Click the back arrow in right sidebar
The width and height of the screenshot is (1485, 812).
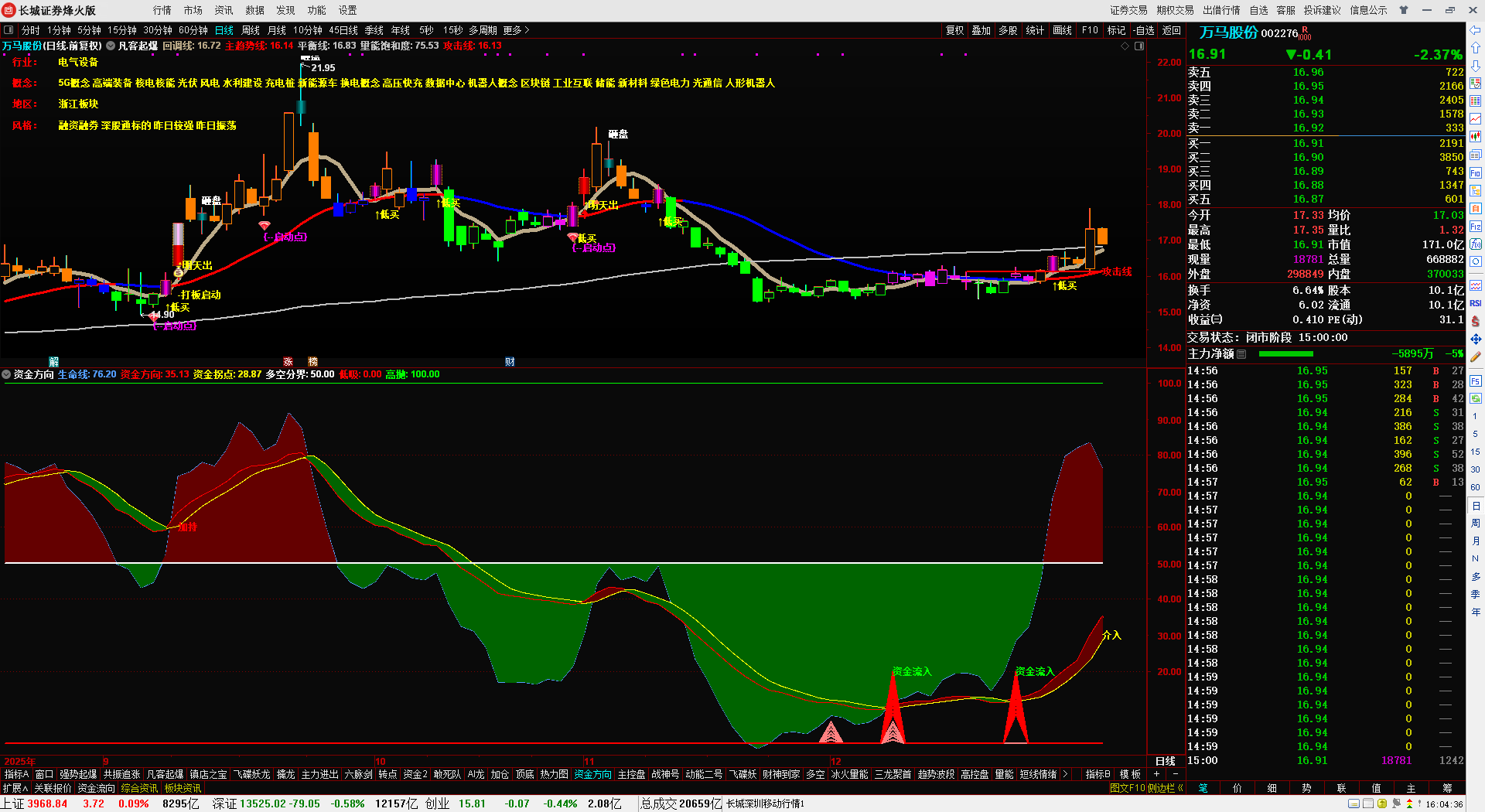pos(1476,30)
